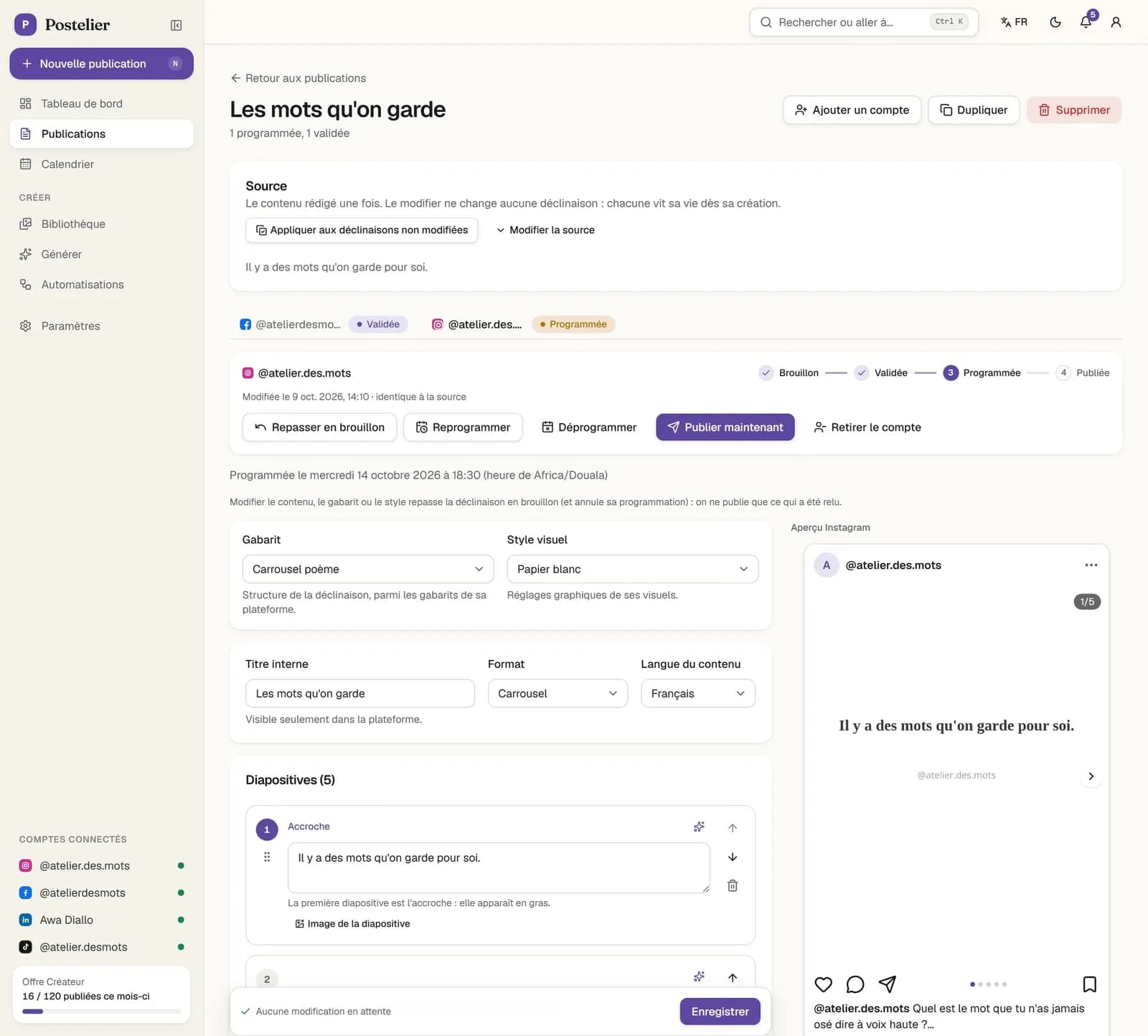This screenshot has width=1148, height=1036.
Task: Toggle dark mode moon icon
Action: 1055,22
